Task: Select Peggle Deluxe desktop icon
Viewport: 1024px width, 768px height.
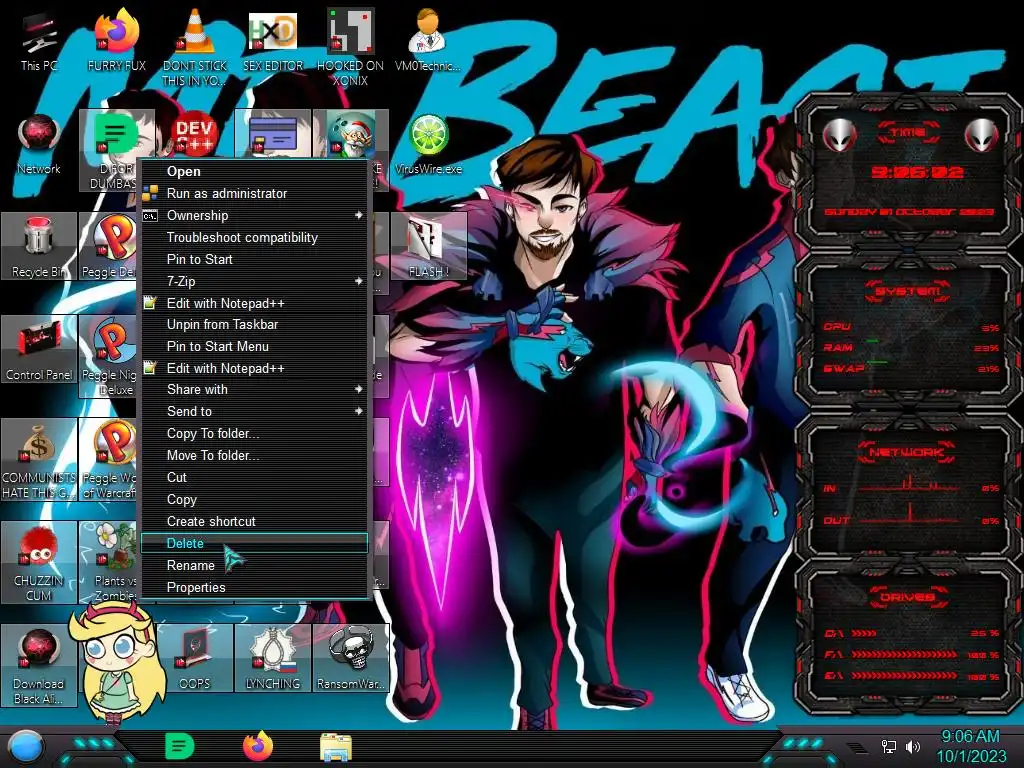Action: (109, 247)
